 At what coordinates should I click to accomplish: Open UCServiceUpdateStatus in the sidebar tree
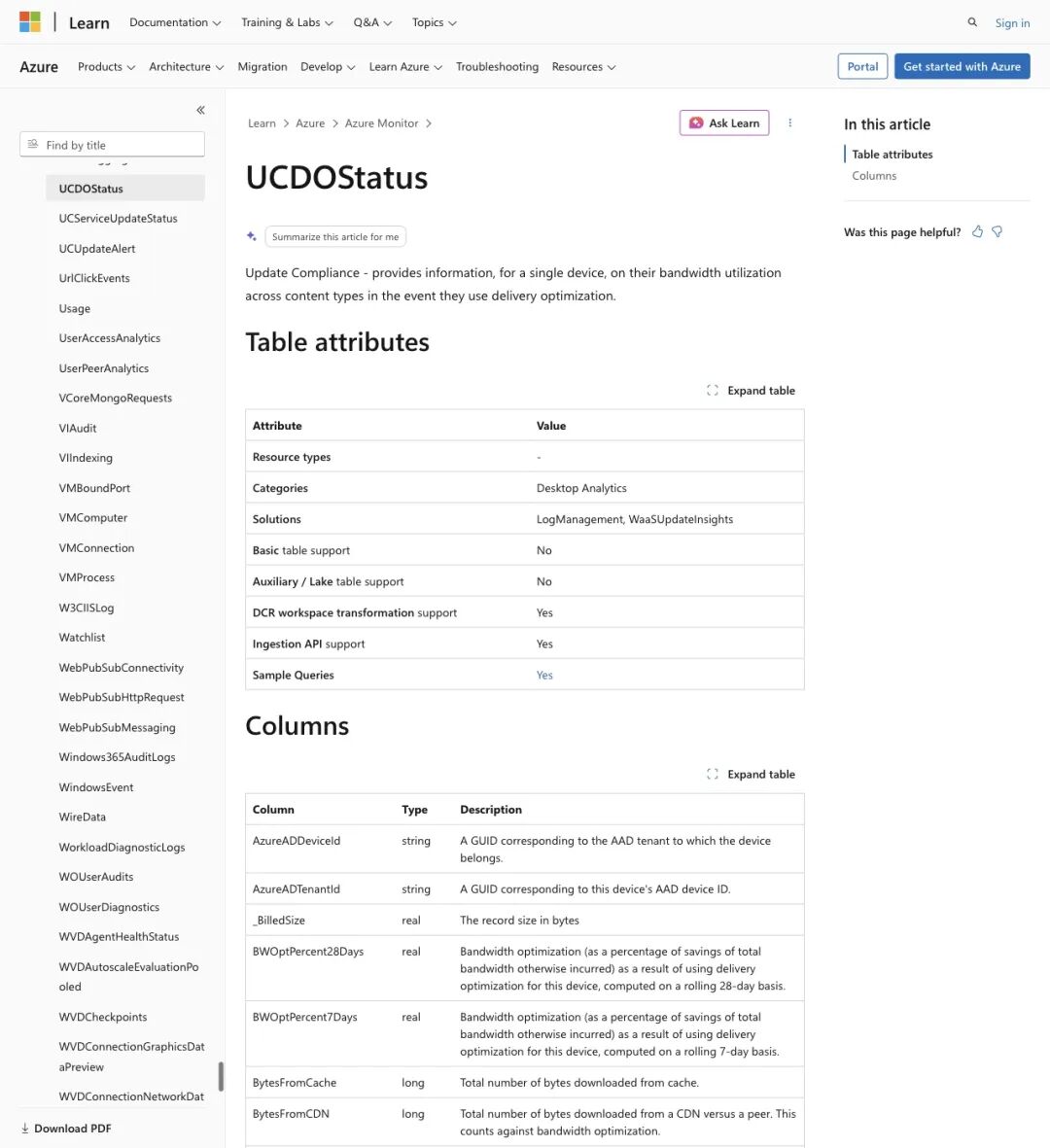pyautogui.click(x=118, y=218)
